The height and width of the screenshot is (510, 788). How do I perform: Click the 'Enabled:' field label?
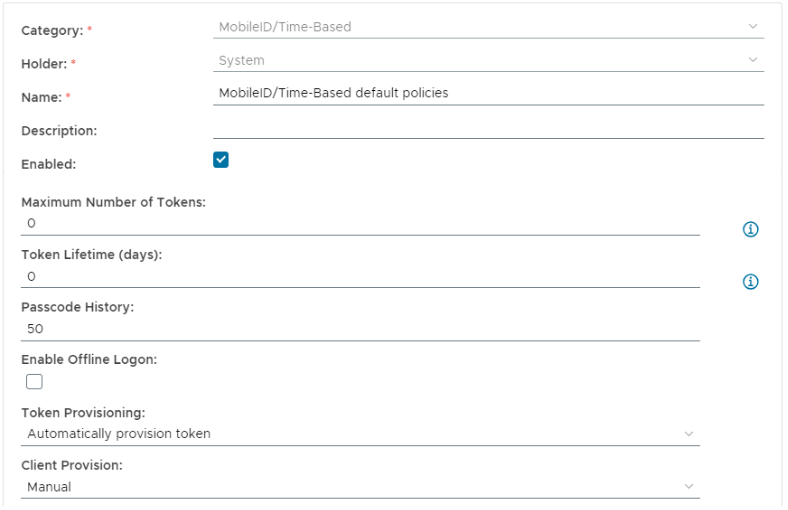(49, 164)
